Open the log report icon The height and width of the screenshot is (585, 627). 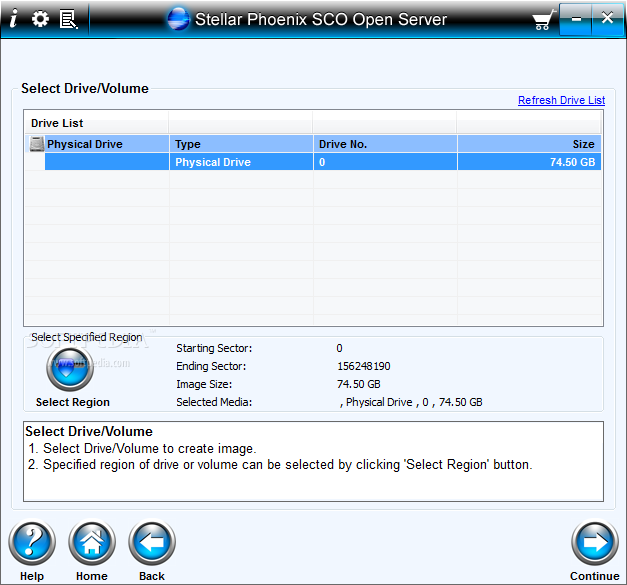[x=68, y=19]
